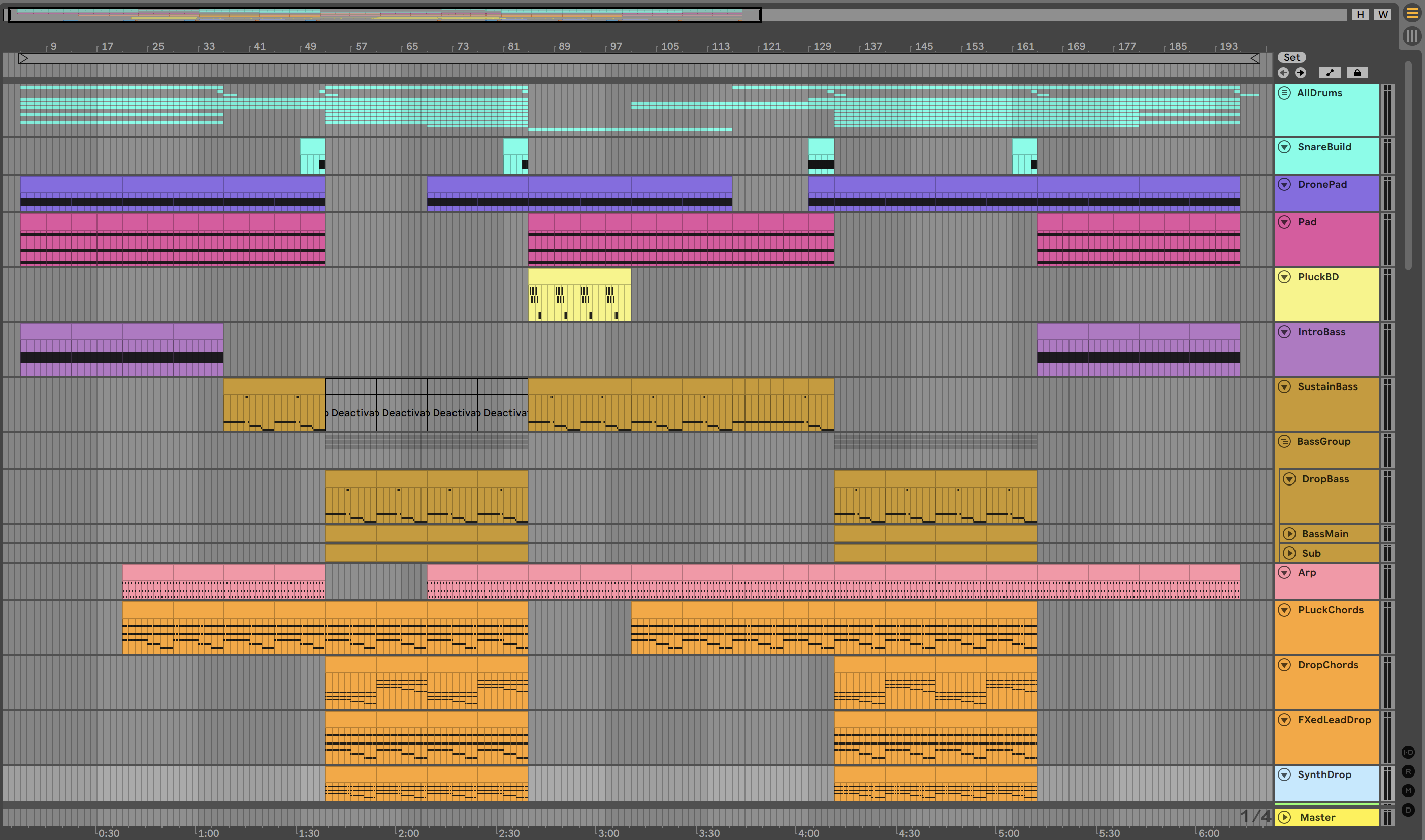Fold the BassGroup group track icon
1425x840 pixels.
tap(1284, 441)
